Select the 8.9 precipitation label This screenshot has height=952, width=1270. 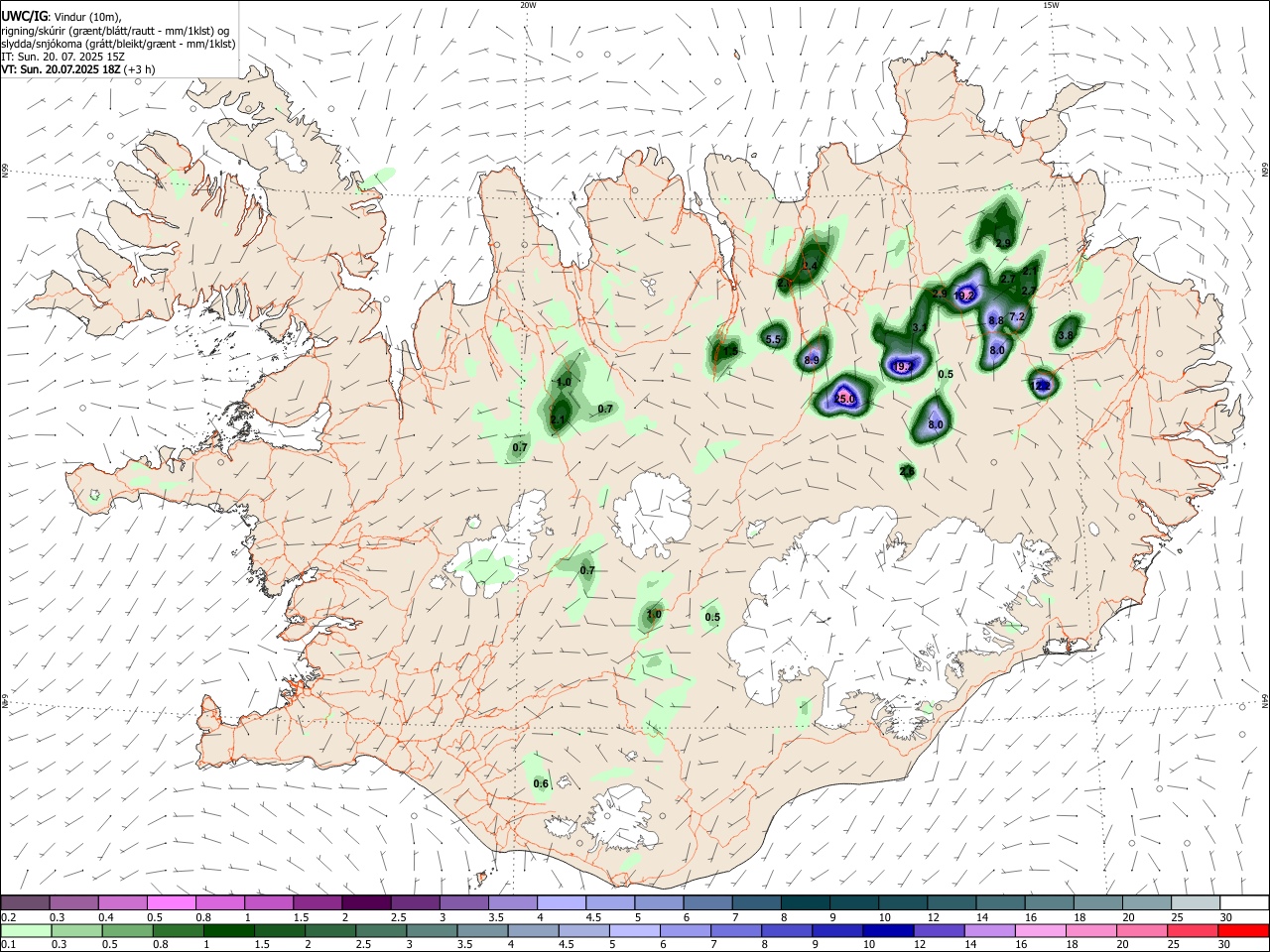[x=812, y=360]
